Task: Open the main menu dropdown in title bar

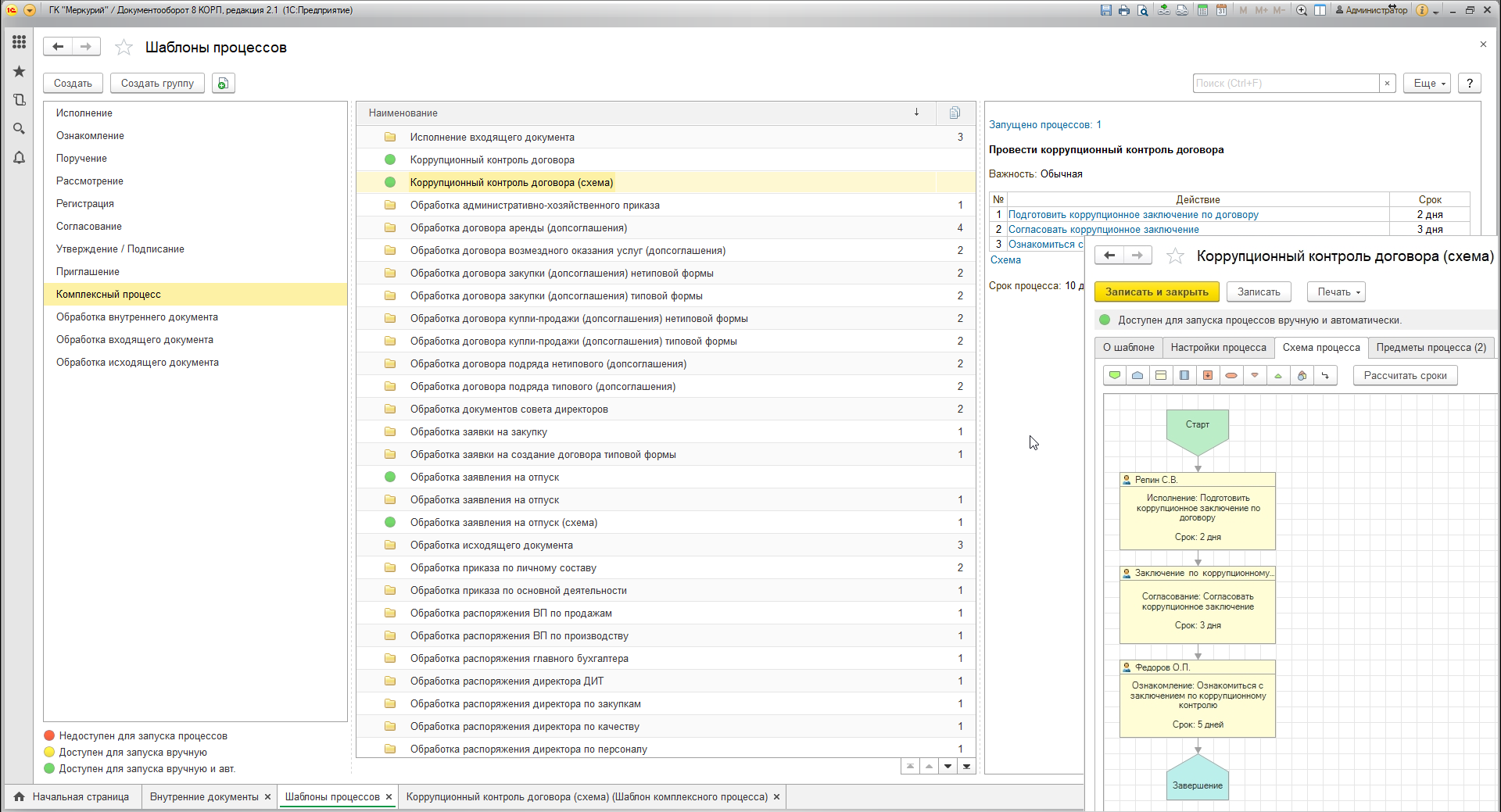Action: (30, 10)
